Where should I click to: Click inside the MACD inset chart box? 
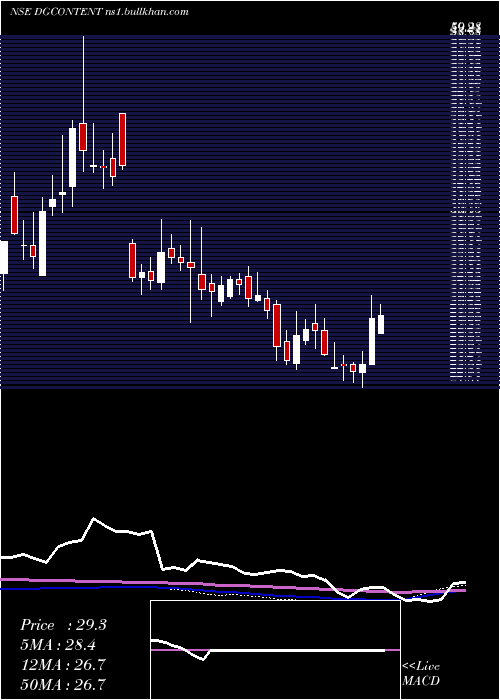(x=275, y=650)
